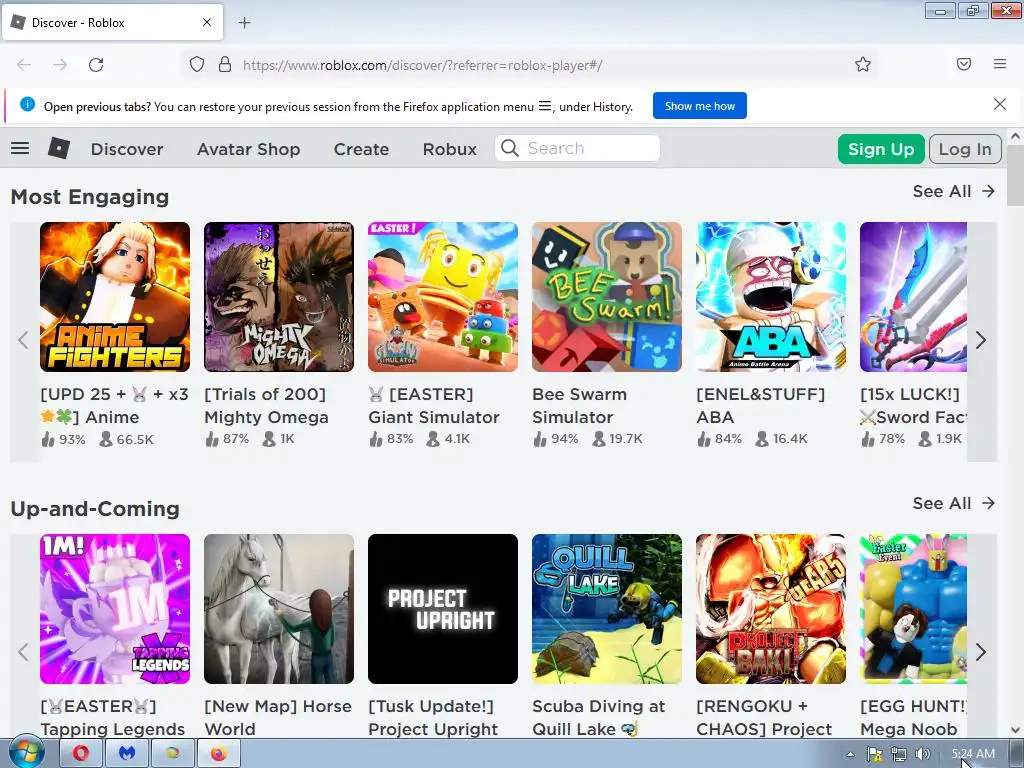Show hidden system tray icons
The image size is (1024, 768).
pos(850,754)
